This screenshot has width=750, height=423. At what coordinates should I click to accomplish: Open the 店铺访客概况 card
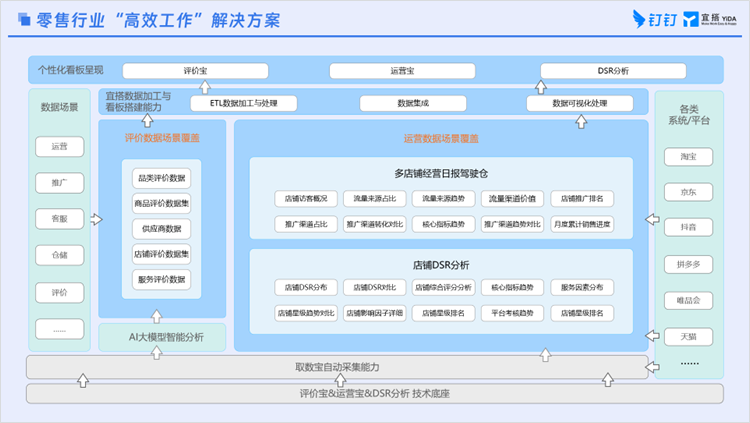[x=306, y=199]
